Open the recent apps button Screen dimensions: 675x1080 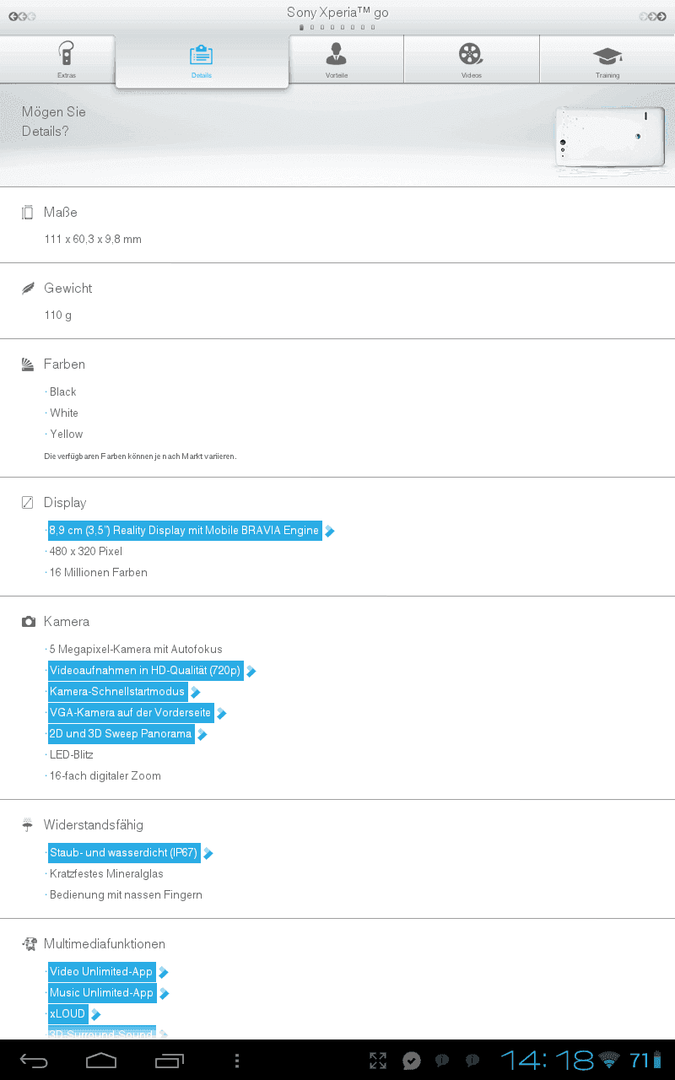pyautogui.click(x=169, y=1060)
